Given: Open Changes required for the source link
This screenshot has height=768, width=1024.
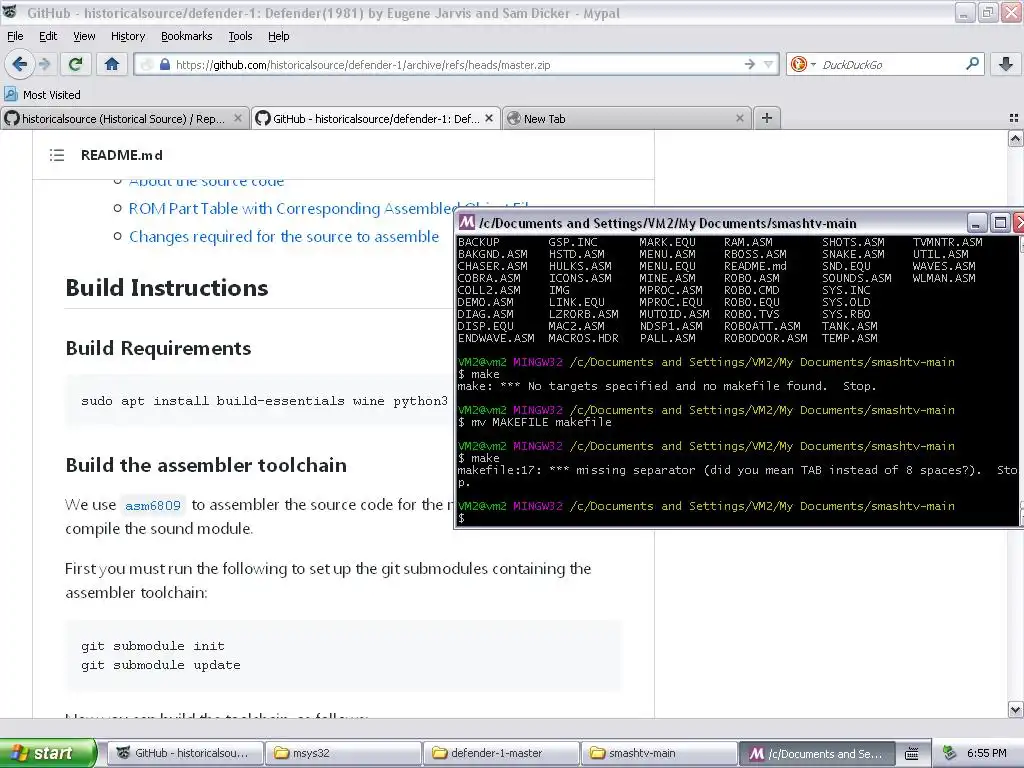Looking at the screenshot, I should [x=284, y=236].
